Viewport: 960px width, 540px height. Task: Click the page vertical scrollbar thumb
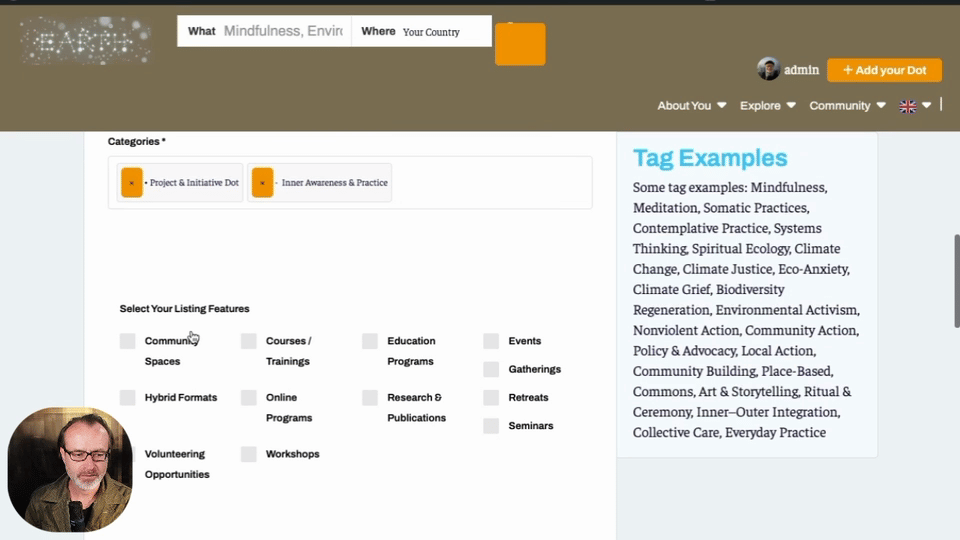(x=956, y=280)
